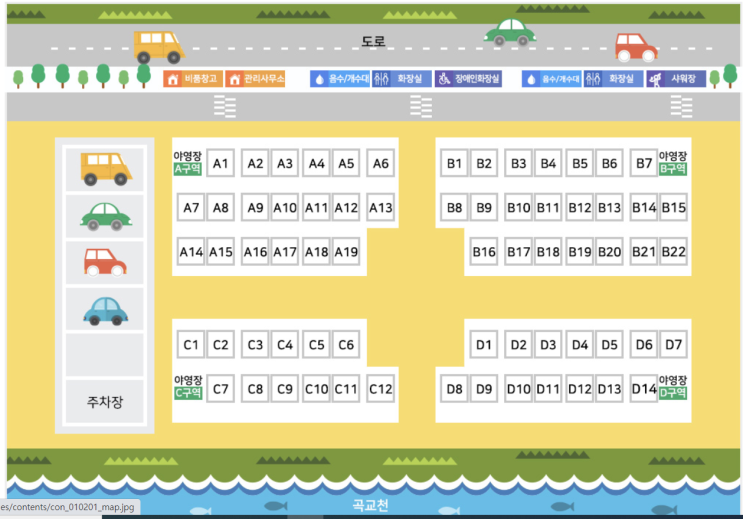This screenshot has width=743, height=519.
Task: Pick campsite A19
Action: click(346, 252)
